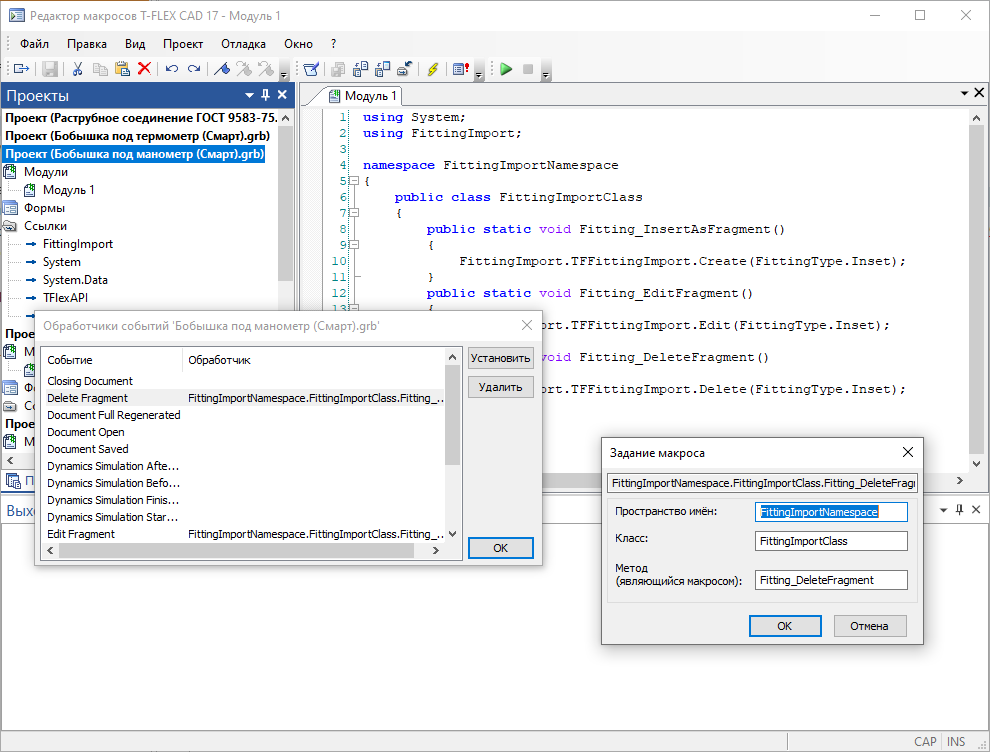Click the Cut scissors icon in toolbar
Screen dimensions: 990x752
coord(76,69)
